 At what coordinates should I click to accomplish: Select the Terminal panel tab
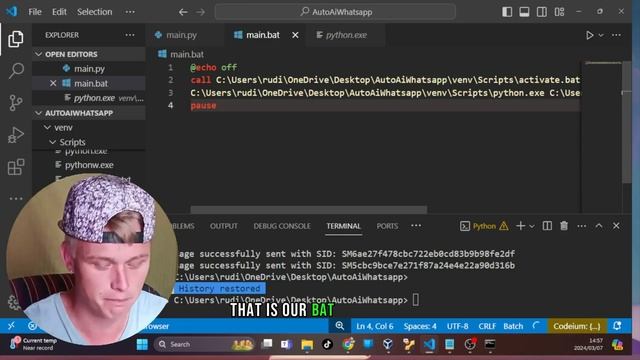click(344, 226)
